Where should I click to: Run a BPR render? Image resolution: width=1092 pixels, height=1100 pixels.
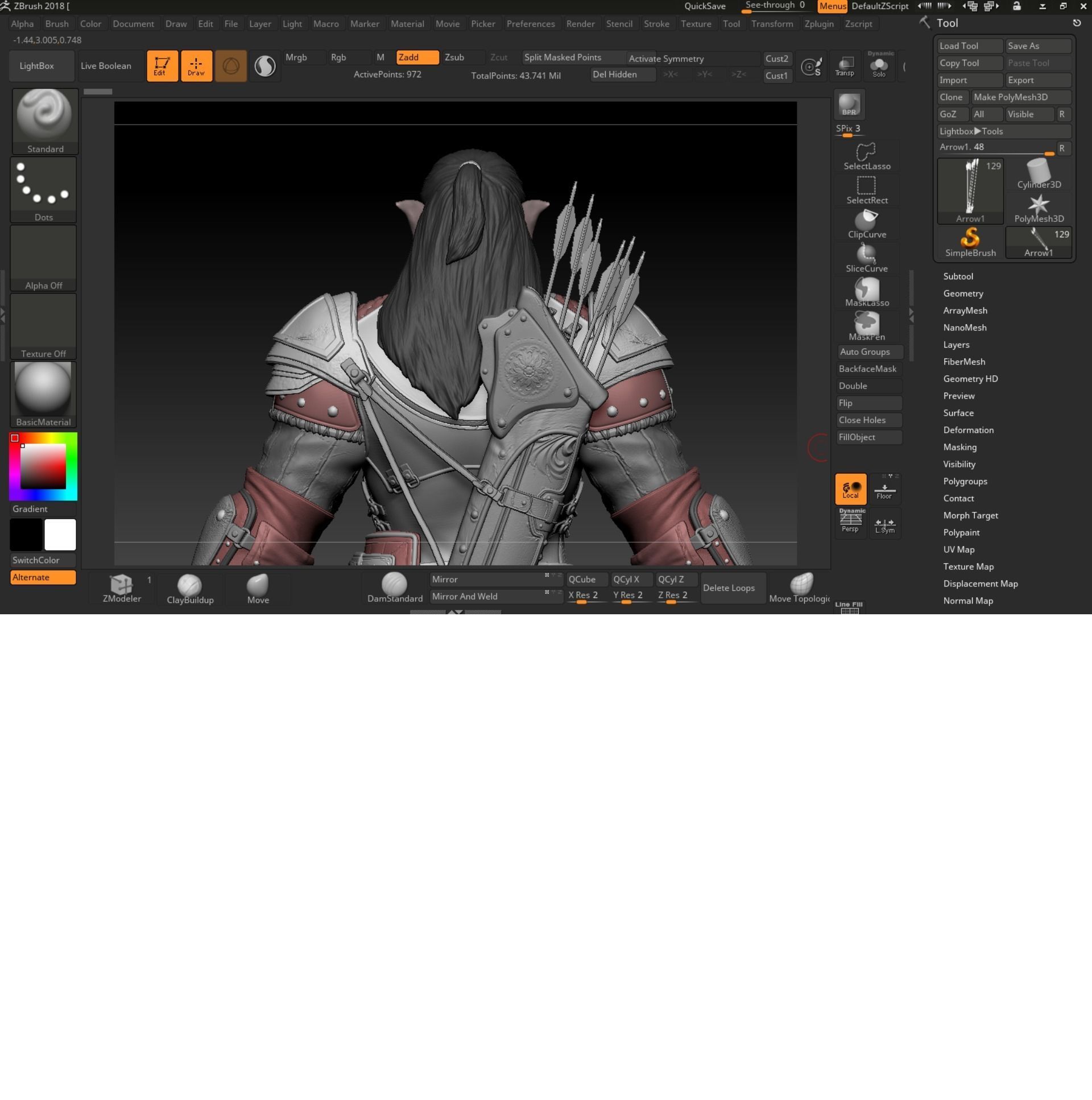tap(849, 105)
